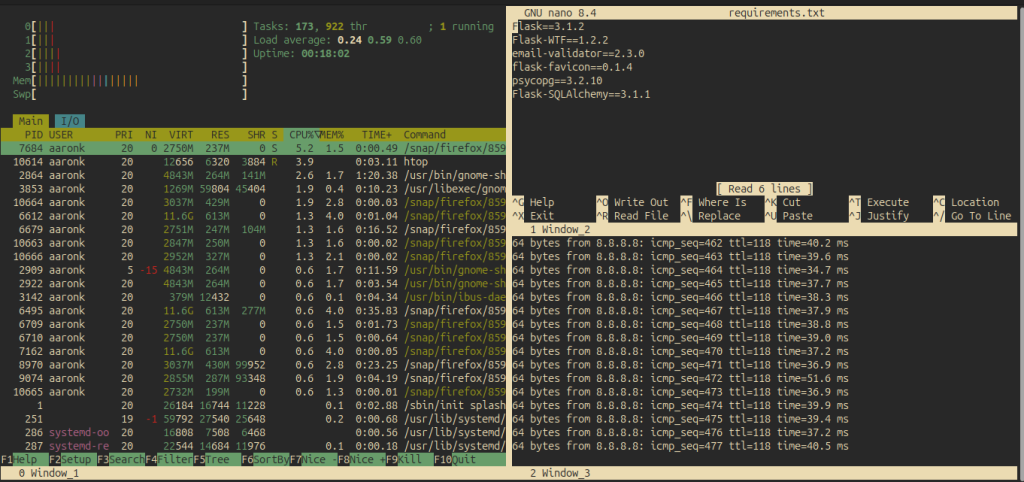
Task: Open F6 SortBy in htop footer
Action: tap(266, 459)
